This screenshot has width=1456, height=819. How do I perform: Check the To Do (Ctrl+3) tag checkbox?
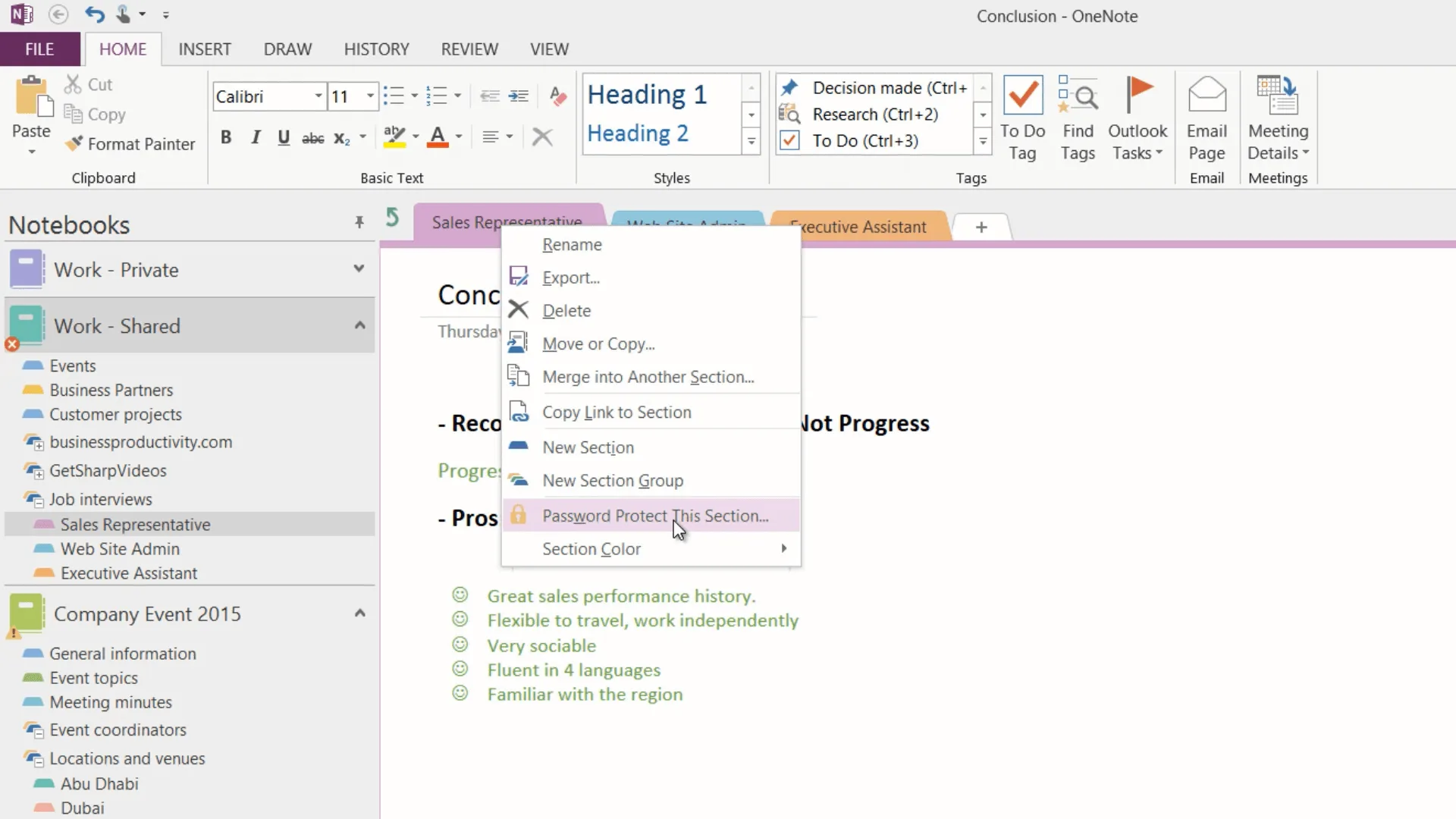(789, 141)
